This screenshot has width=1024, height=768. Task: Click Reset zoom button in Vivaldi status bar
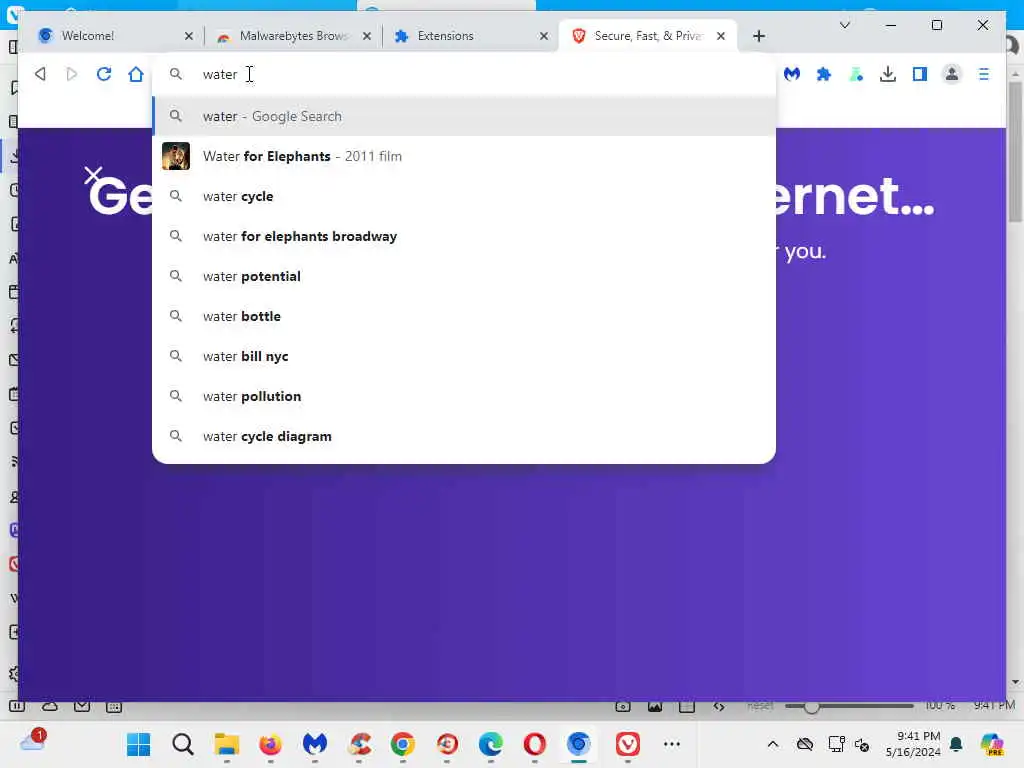(760, 706)
